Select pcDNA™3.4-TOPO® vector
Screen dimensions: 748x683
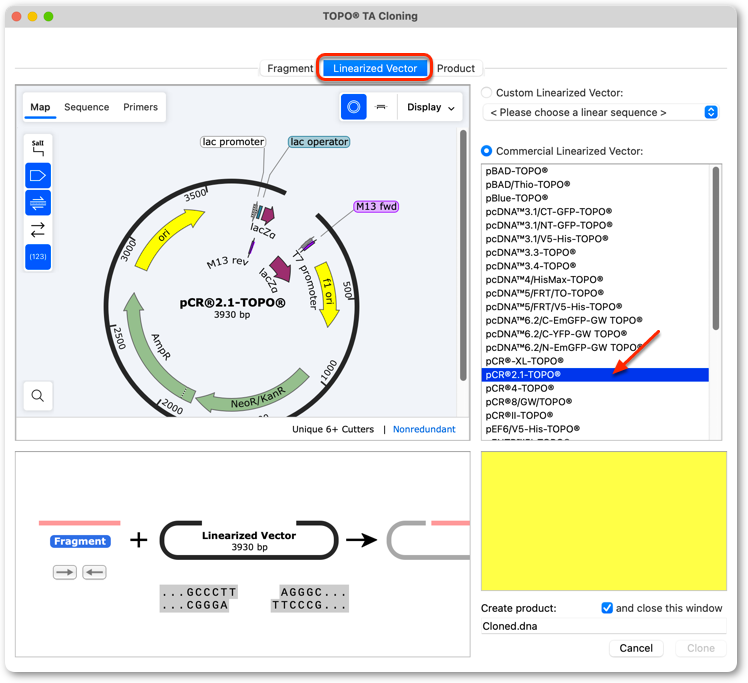click(x=595, y=266)
